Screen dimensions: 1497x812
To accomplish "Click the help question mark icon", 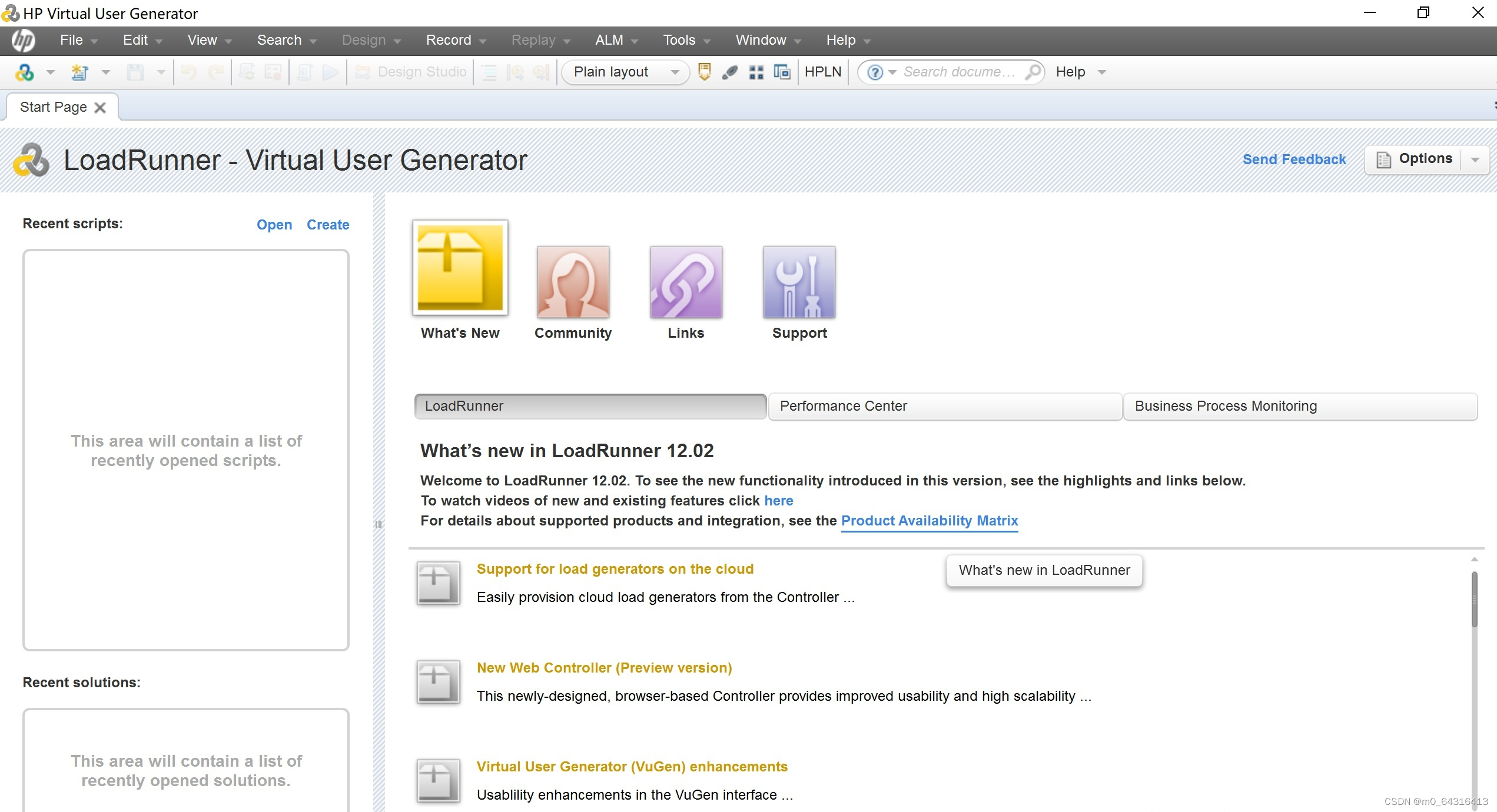I will click(x=875, y=72).
